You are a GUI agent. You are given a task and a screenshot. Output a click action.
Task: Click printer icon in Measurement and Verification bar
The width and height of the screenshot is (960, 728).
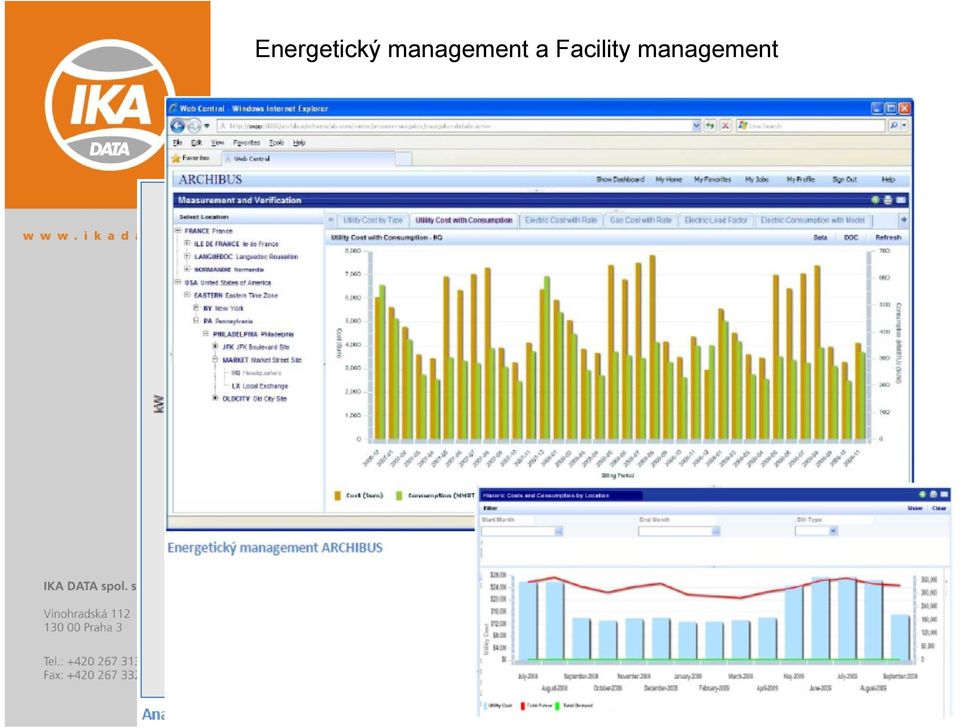point(888,200)
